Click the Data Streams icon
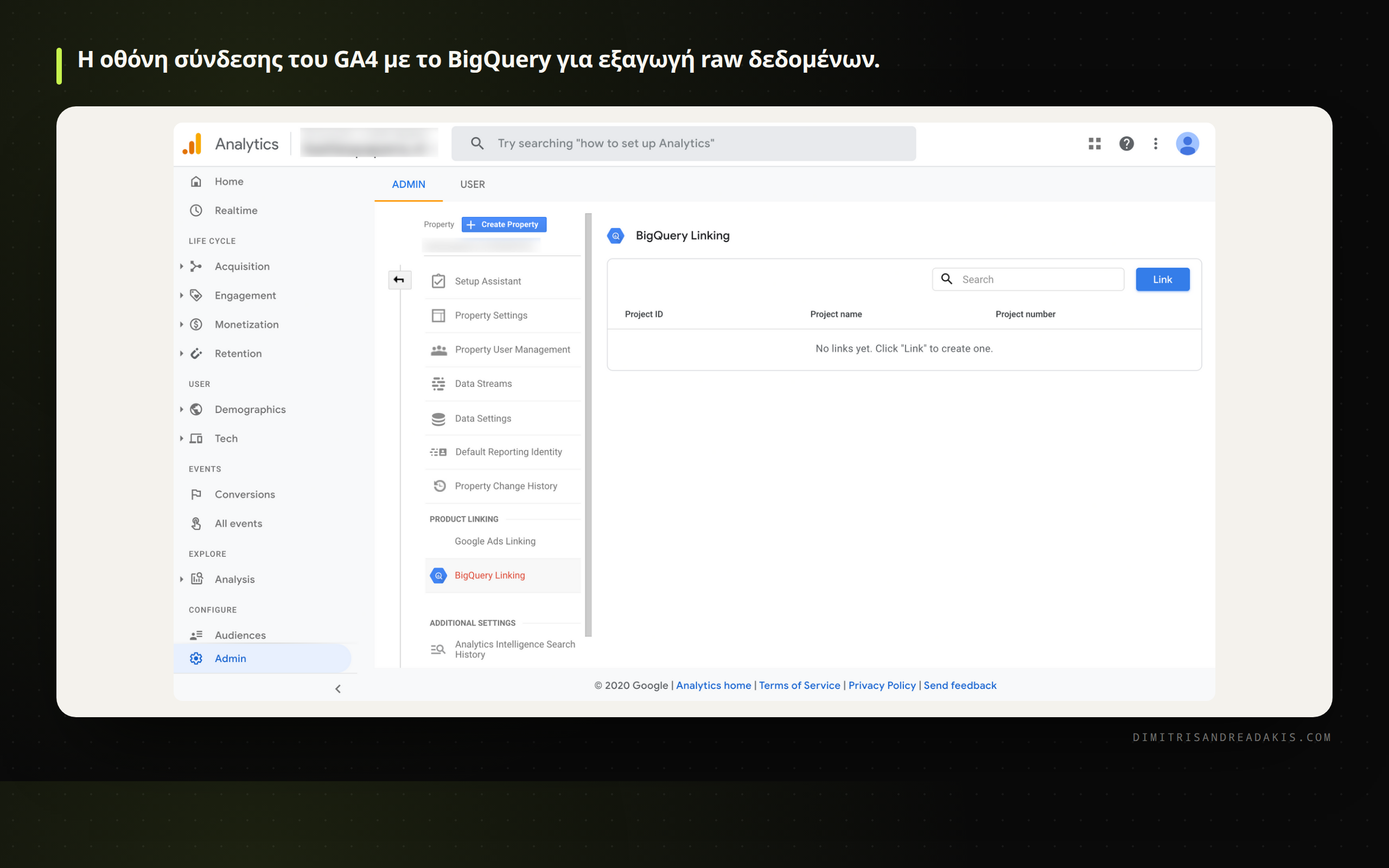 point(438,384)
